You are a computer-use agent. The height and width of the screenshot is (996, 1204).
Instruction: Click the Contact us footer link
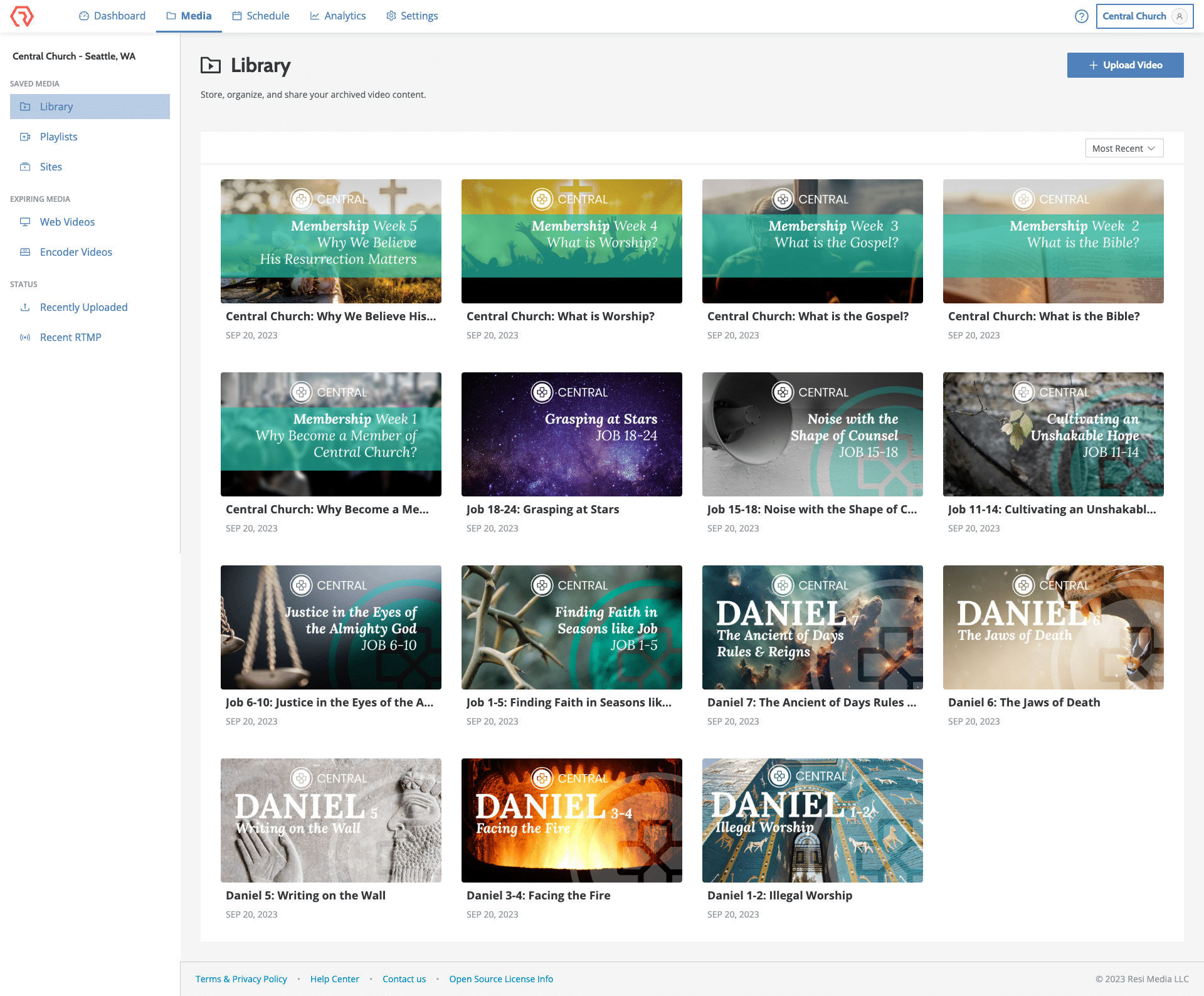click(x=404, y=978)
